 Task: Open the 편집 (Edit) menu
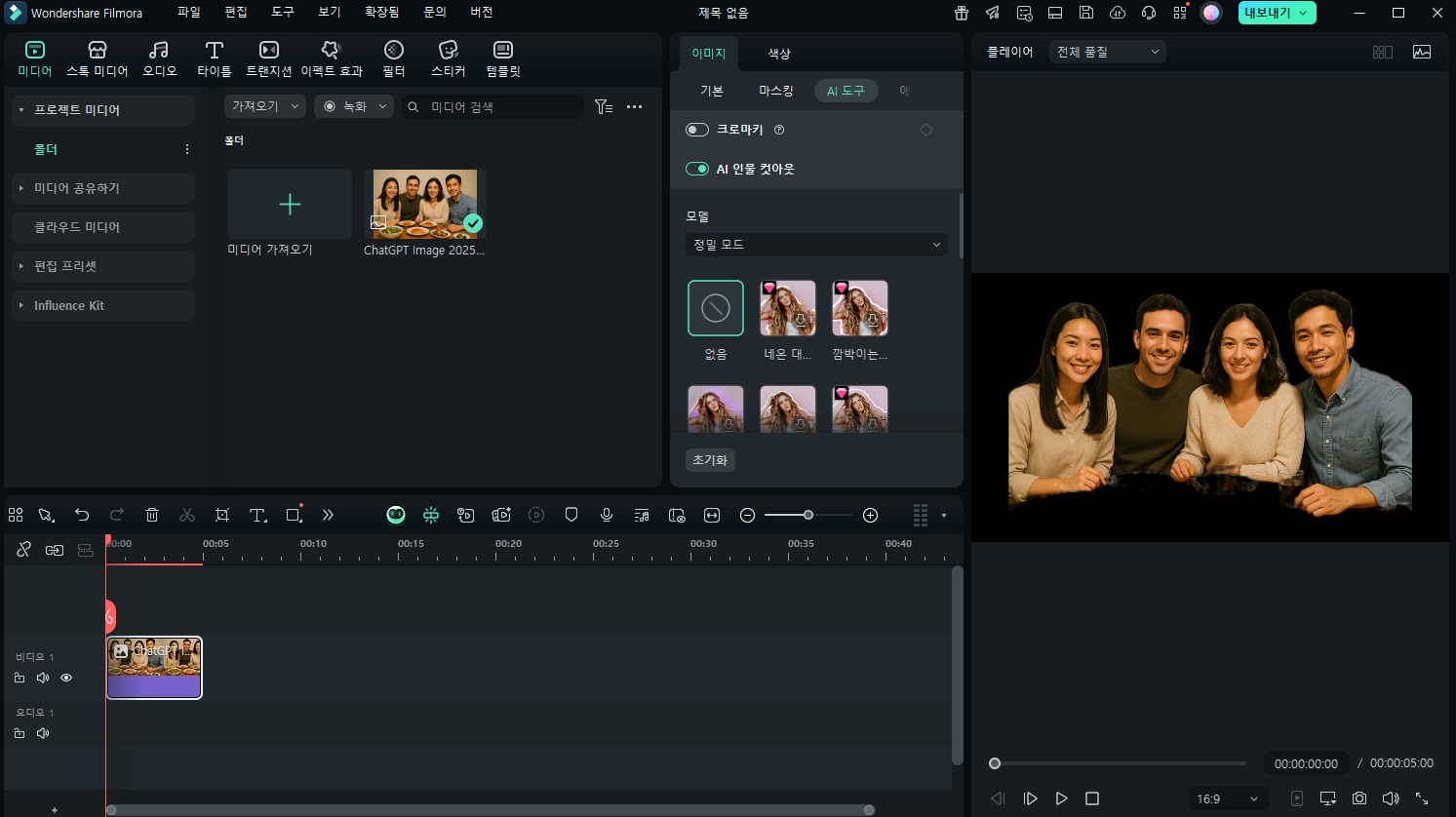[x=236, y=13]
